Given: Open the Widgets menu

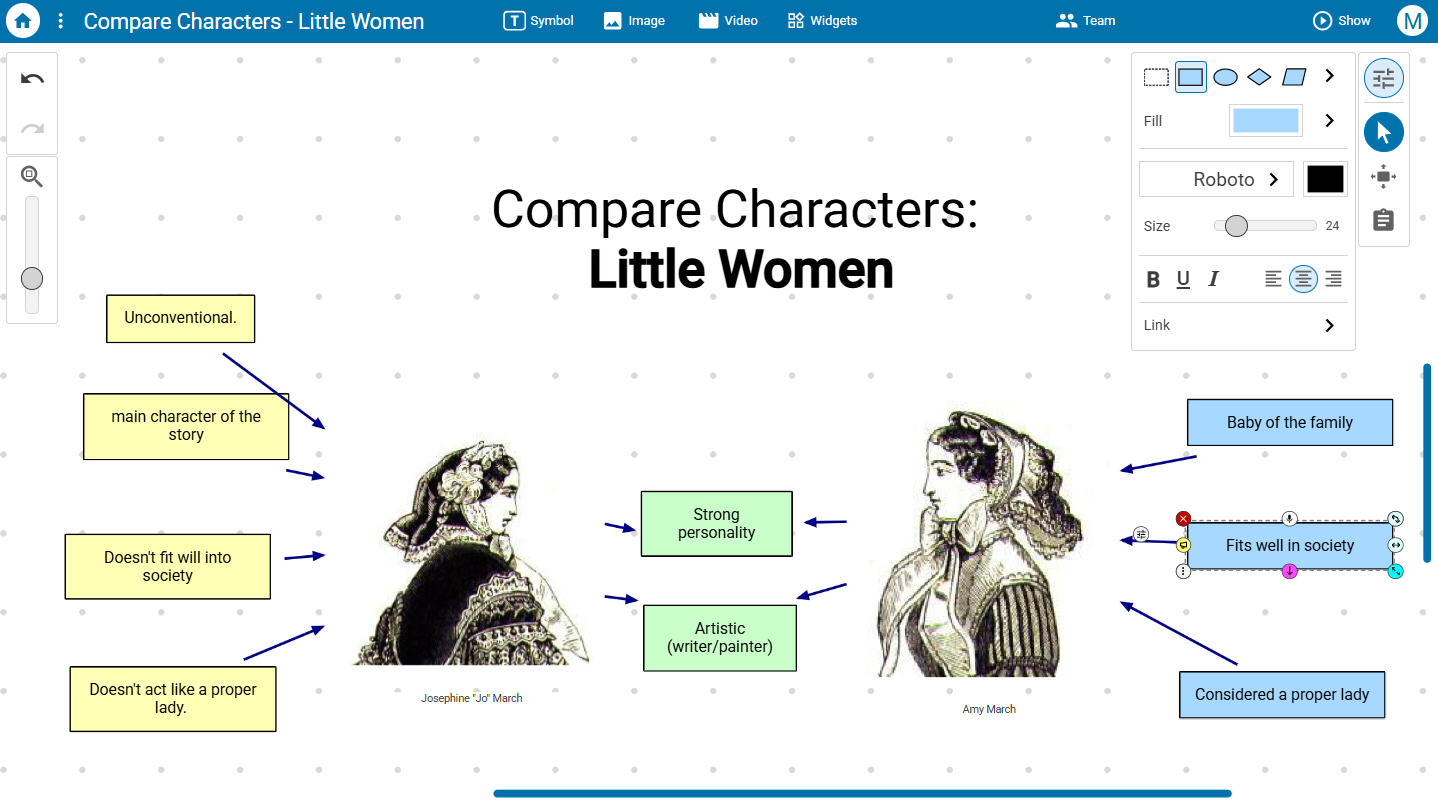Looking at the screenshot, I should click(x=822, y=21).
